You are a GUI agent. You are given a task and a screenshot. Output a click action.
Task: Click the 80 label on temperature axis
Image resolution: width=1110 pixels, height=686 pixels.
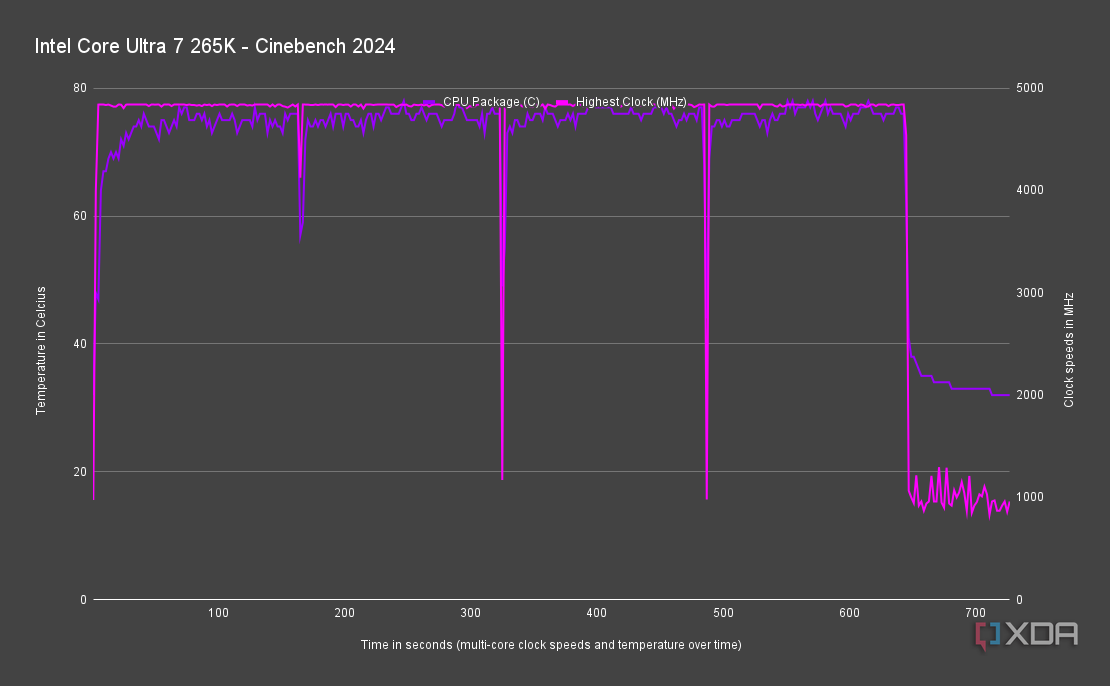(80, 88)
